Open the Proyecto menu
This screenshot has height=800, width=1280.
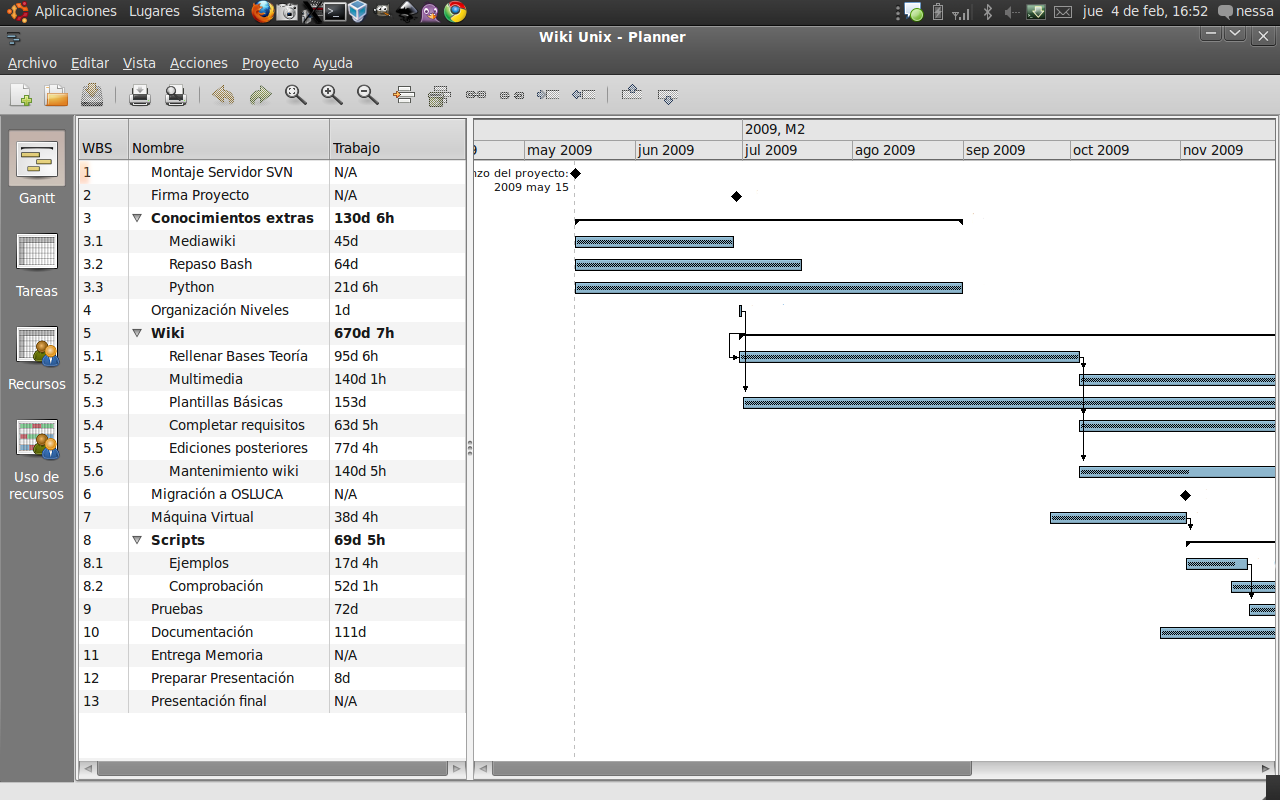point(270,62)
